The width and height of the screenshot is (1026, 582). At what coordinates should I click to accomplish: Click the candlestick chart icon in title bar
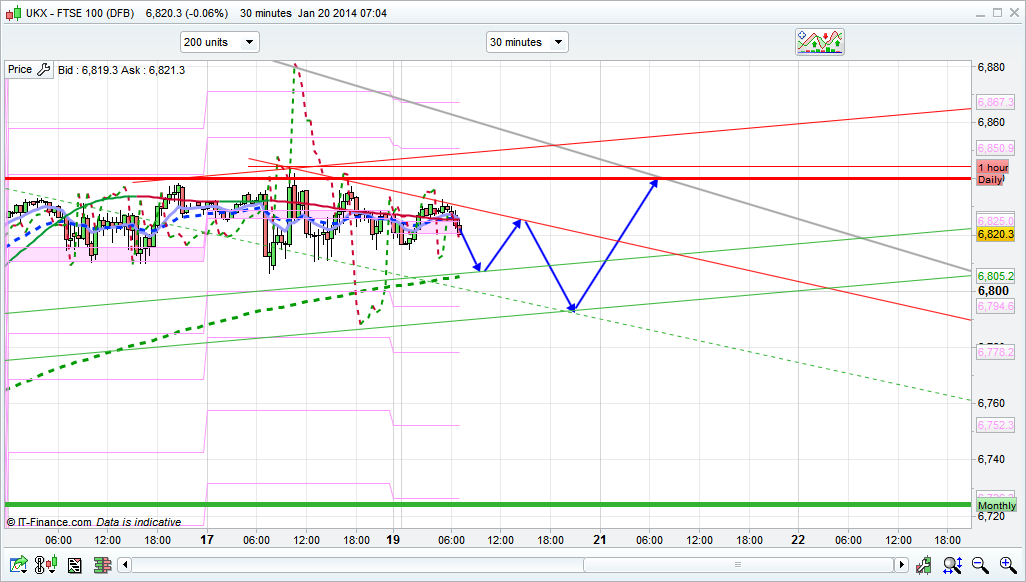click(11, 13)
